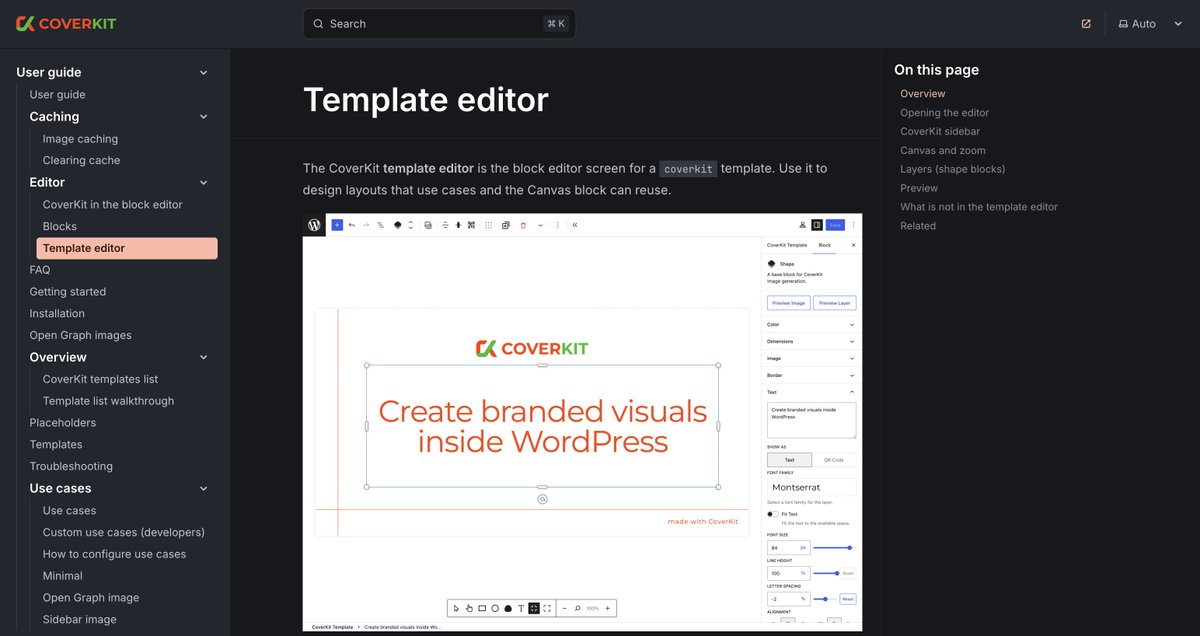Click the blue plus inserter in the editor screenshot
This screenshot has height=636, width=1200.
(337, 225)
